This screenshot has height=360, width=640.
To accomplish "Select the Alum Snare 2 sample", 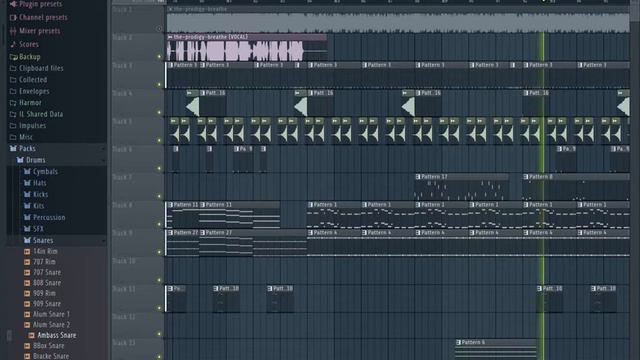I will [x=51, y=325].
